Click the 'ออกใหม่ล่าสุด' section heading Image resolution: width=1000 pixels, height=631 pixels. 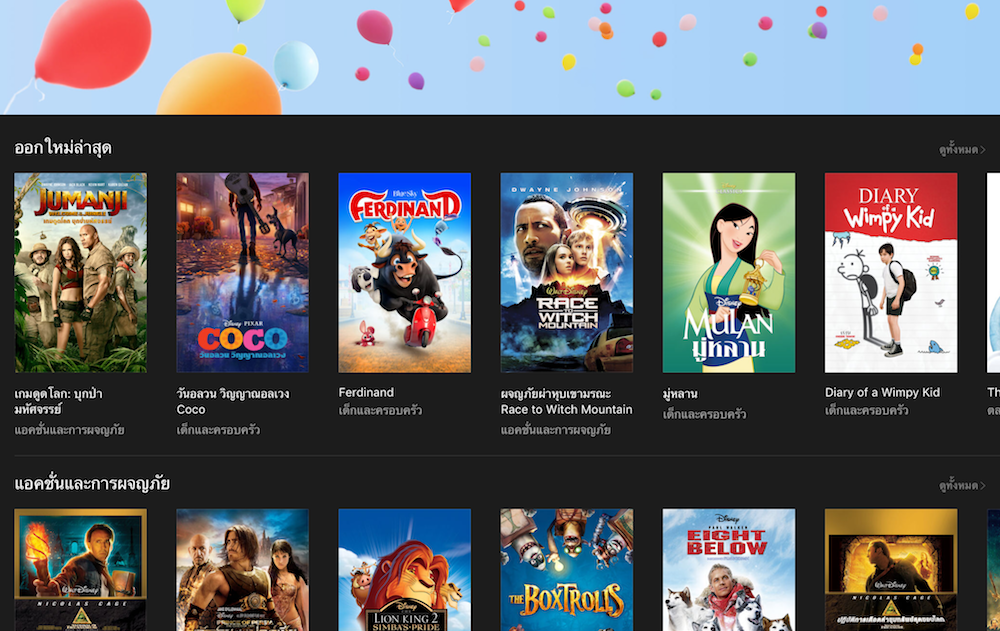click(x=62, y=148)
